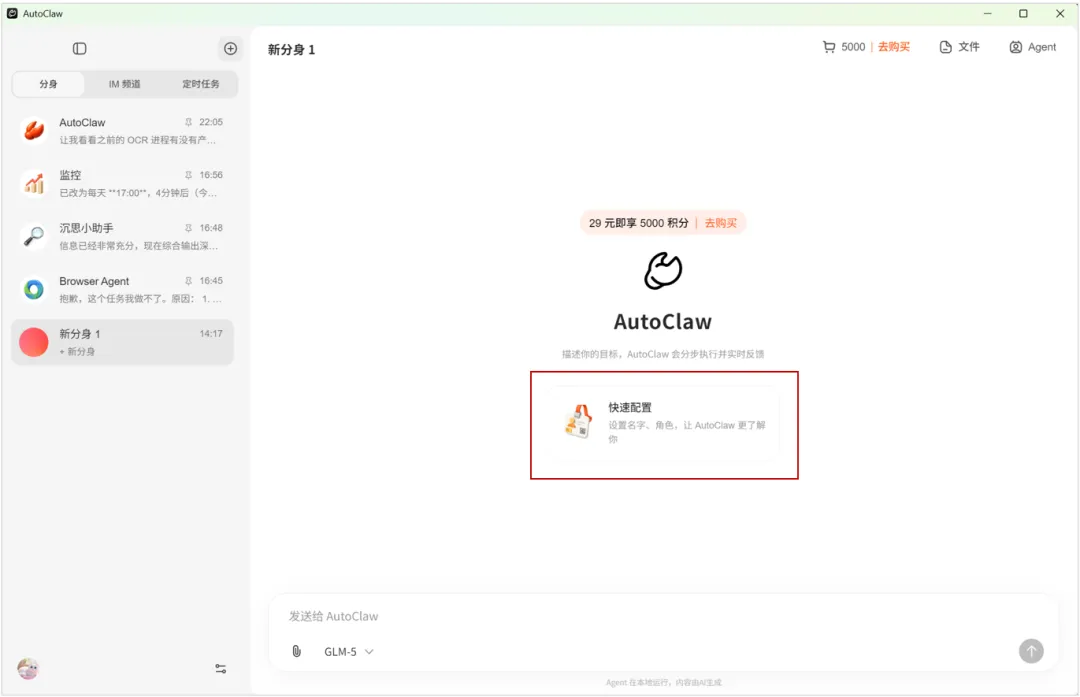This screenshot has width=1080, height=697.
Task: Click the 16:56 timestamp on 监控 row
Action: [x=211, y=175]
